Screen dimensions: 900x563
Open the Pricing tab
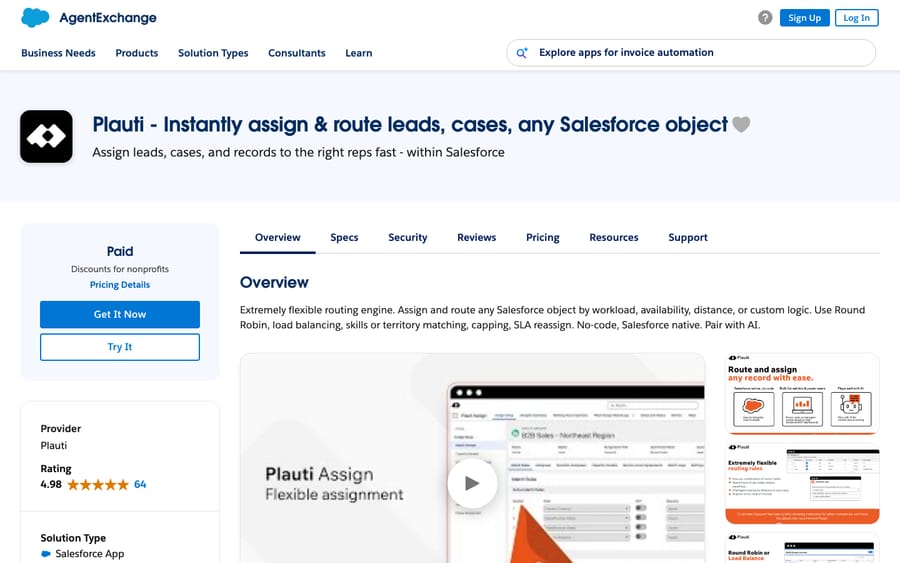542,238
